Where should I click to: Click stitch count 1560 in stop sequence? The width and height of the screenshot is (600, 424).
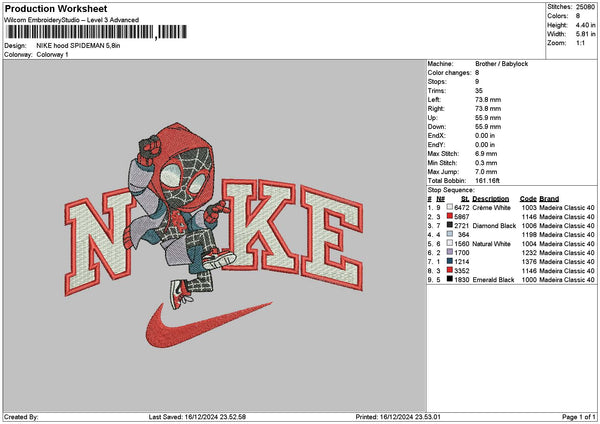[462, 244]
